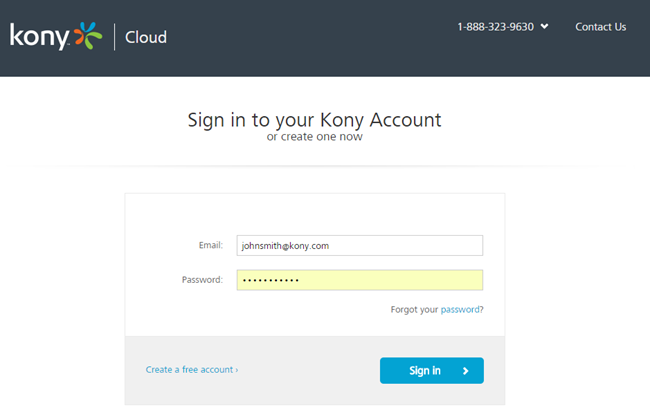650x419 pixels.
Task: Click the "Forgot your" text
Action: [x=414, y=310]
